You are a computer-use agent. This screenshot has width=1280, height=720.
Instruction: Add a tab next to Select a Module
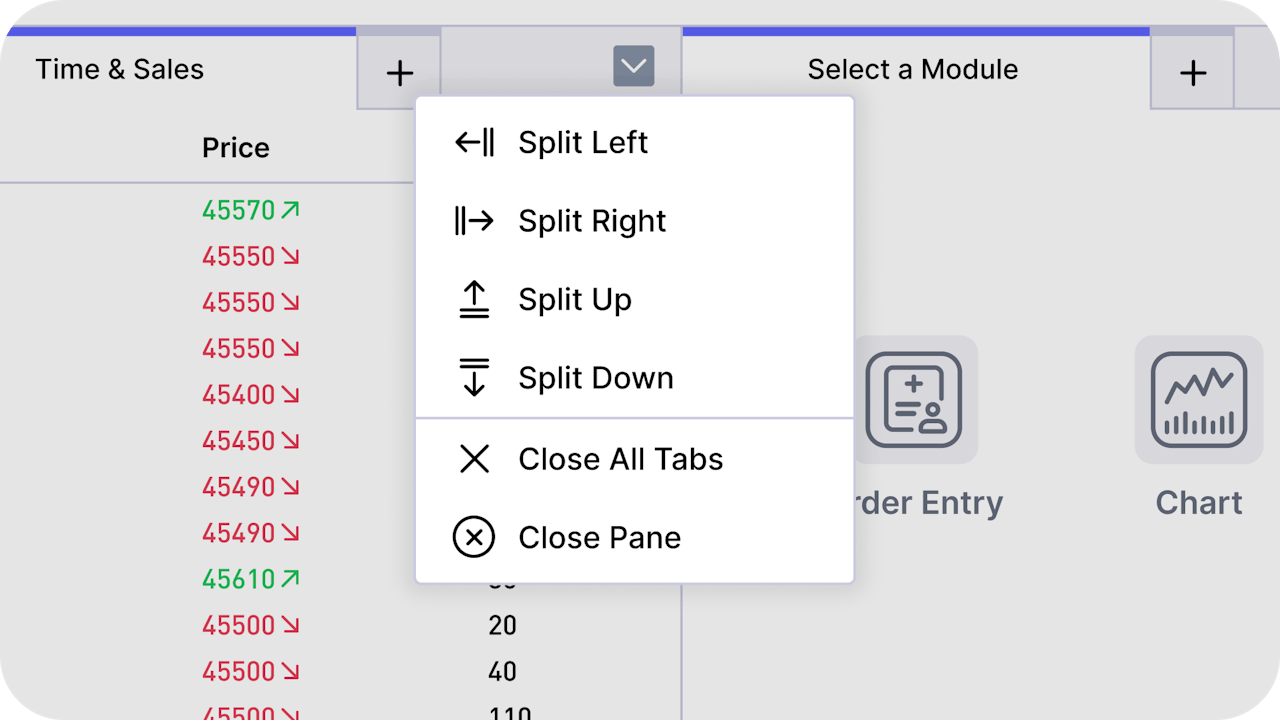[1192, 72]
